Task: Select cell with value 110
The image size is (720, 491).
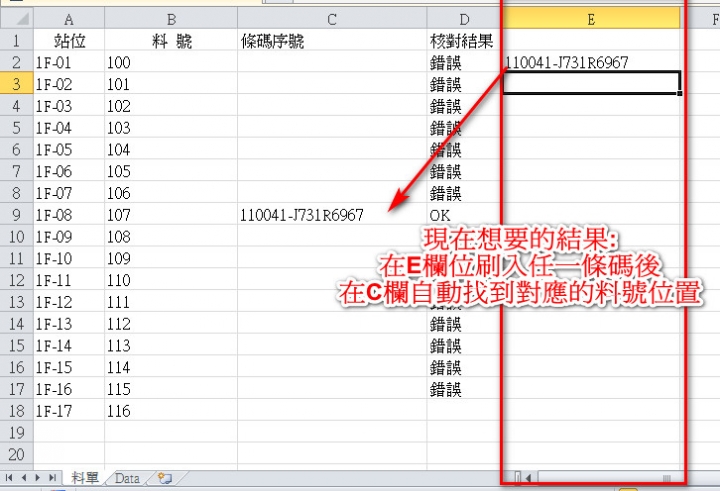Action: tap(171, 280)
